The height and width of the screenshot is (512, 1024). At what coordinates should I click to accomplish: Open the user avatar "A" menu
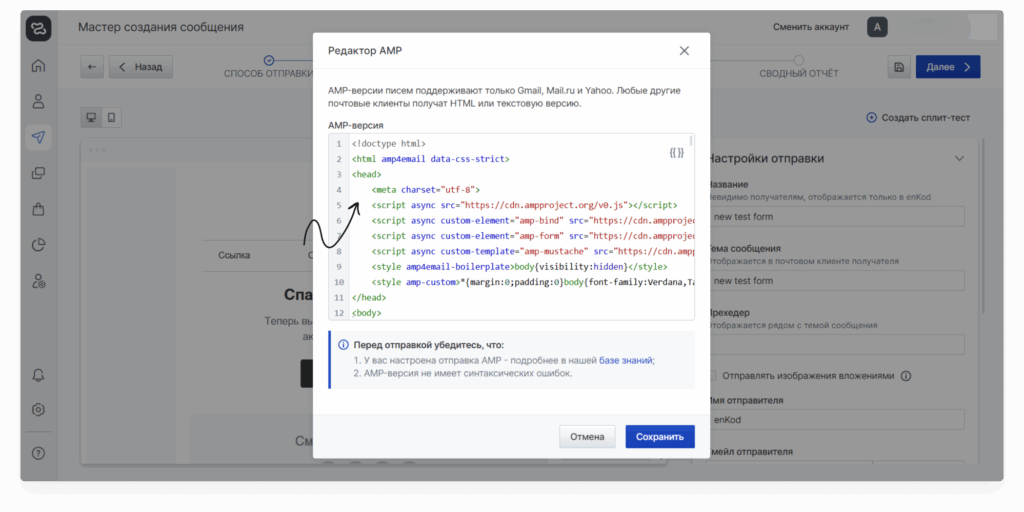click(877, 27)
